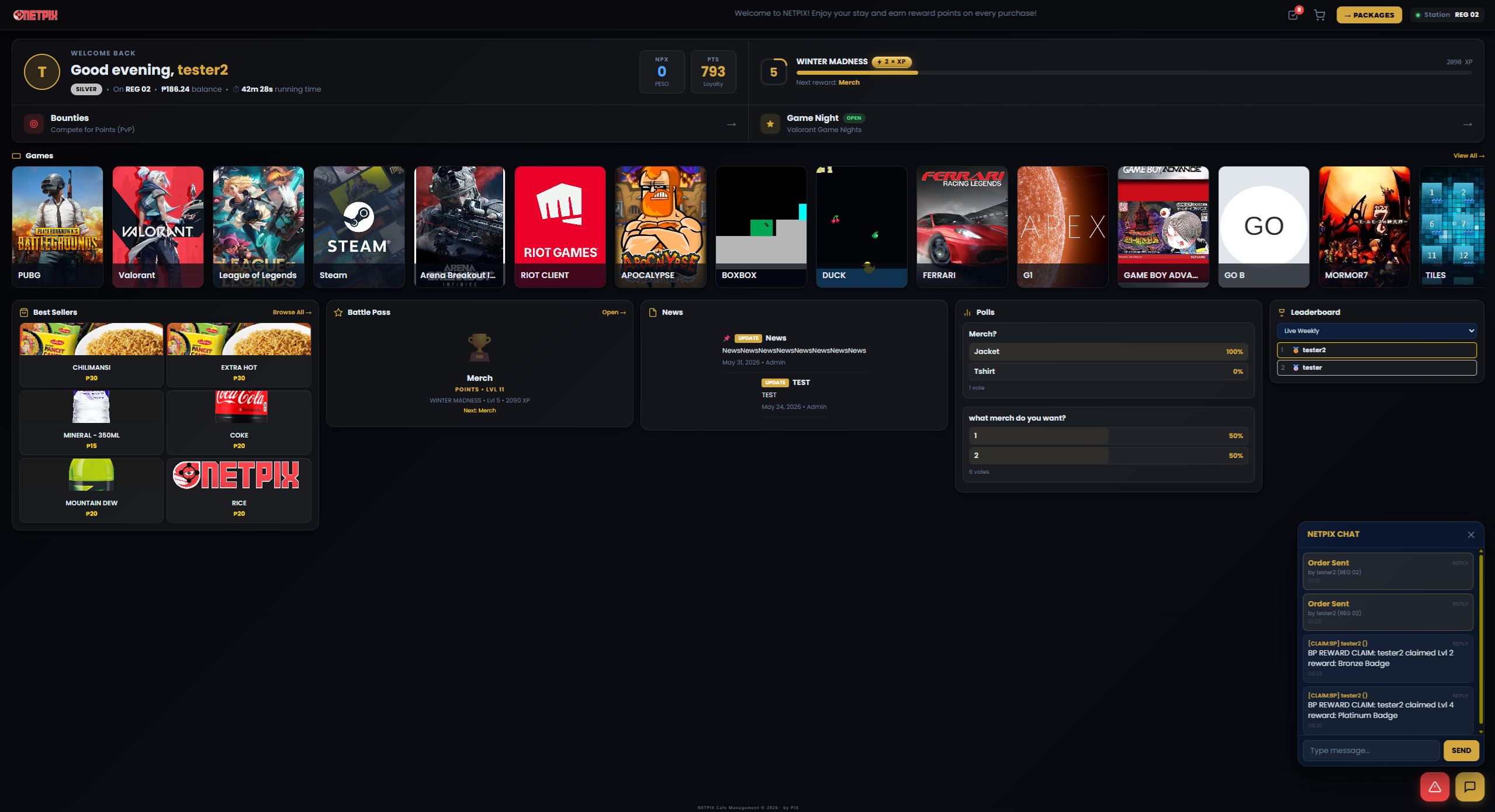Image resolution: width=1495 pixels, height=812 pixels.
Task: Click the PACKAGES button
Action: tap(1369, 15)
